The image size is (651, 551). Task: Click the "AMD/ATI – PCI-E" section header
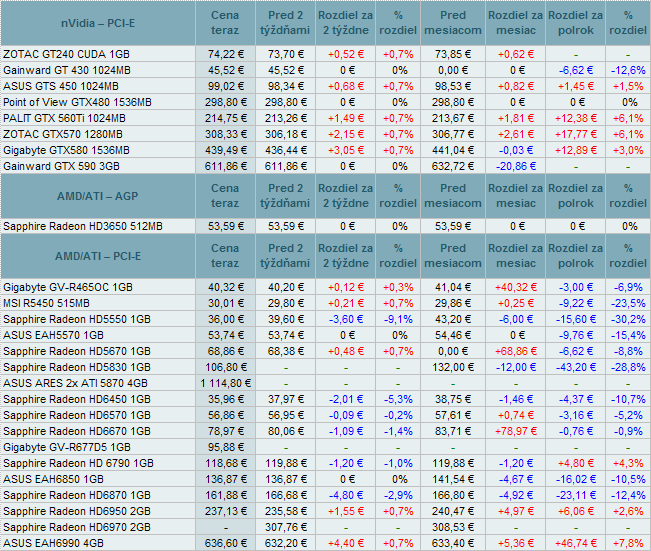tap(98, 256)
